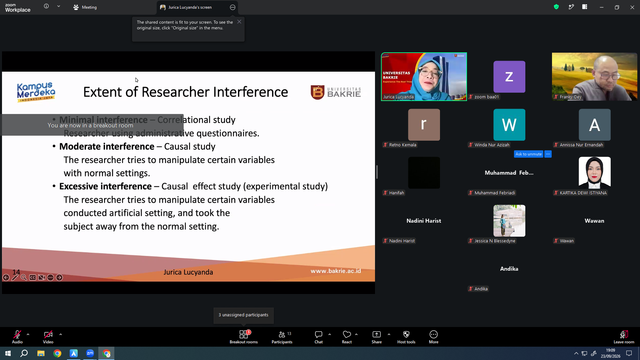Click green encryption shield icon
The height and width of the screenshot is (360, 640).
[x=556, y=7]
